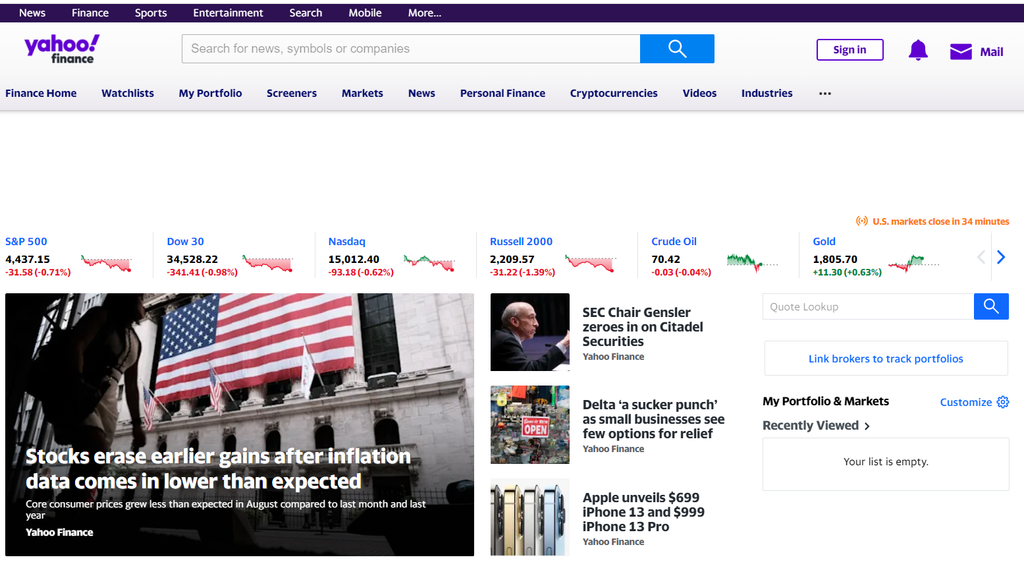The height and width of the screenshot is (574, 1024).
Task: Click the iPhone 13 article thumbnail
Action: pos(530,517)
